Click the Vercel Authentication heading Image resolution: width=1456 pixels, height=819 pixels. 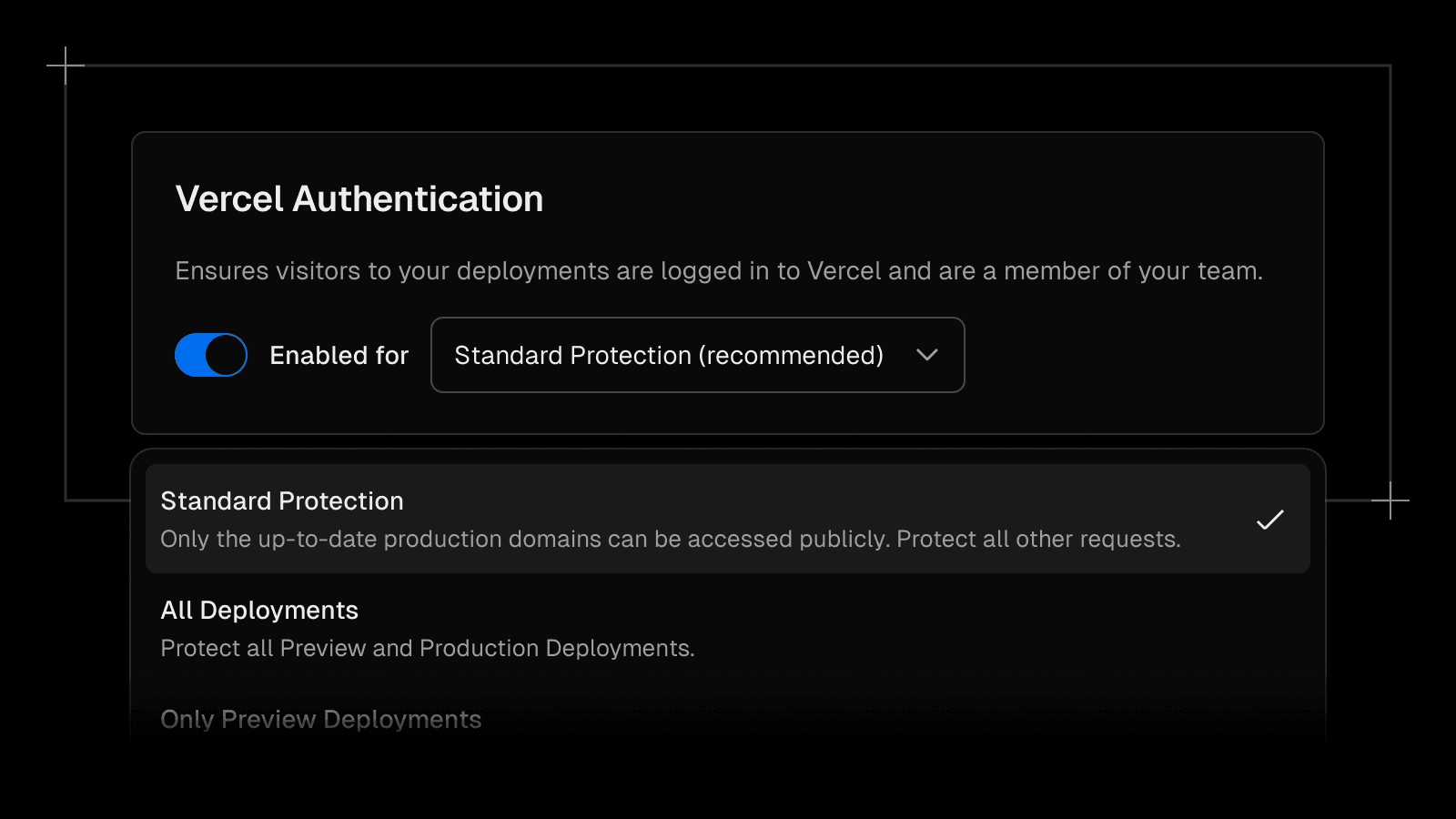coord(359,199)
